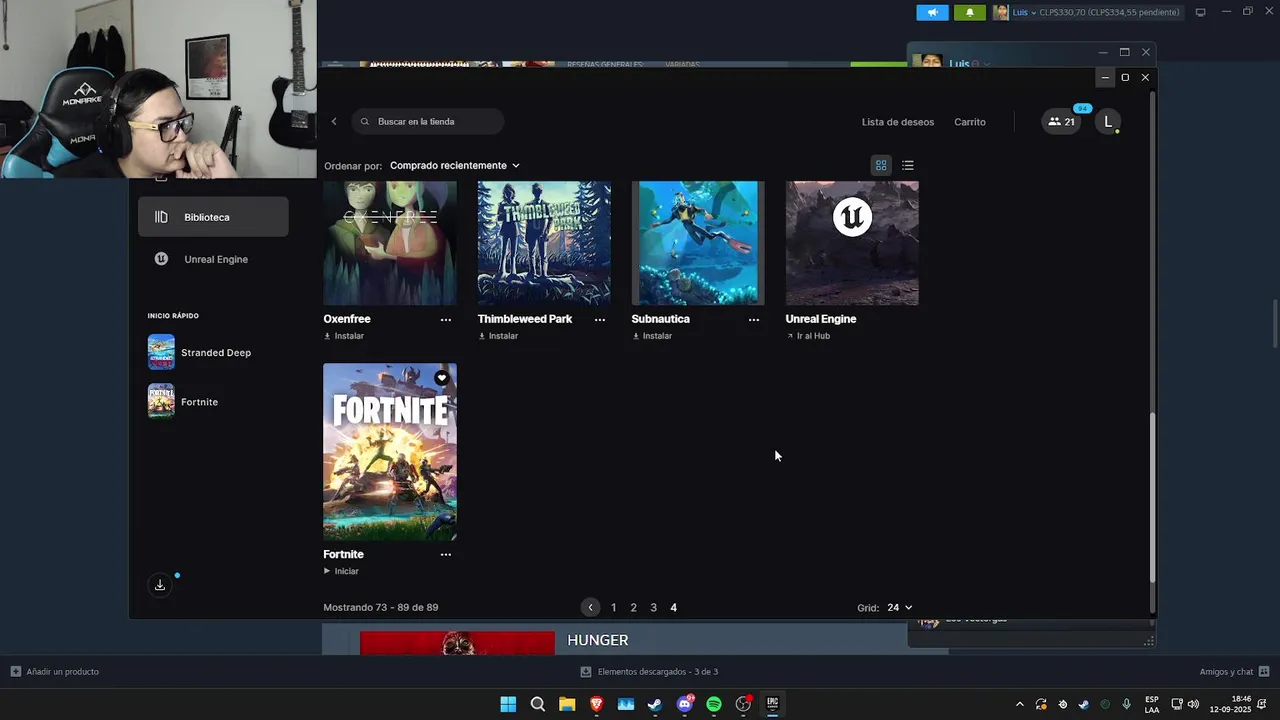Viewport: 1280px width, 720px height.
Task: Click the search field Buscar en la tienda
Action: point(428,122)
